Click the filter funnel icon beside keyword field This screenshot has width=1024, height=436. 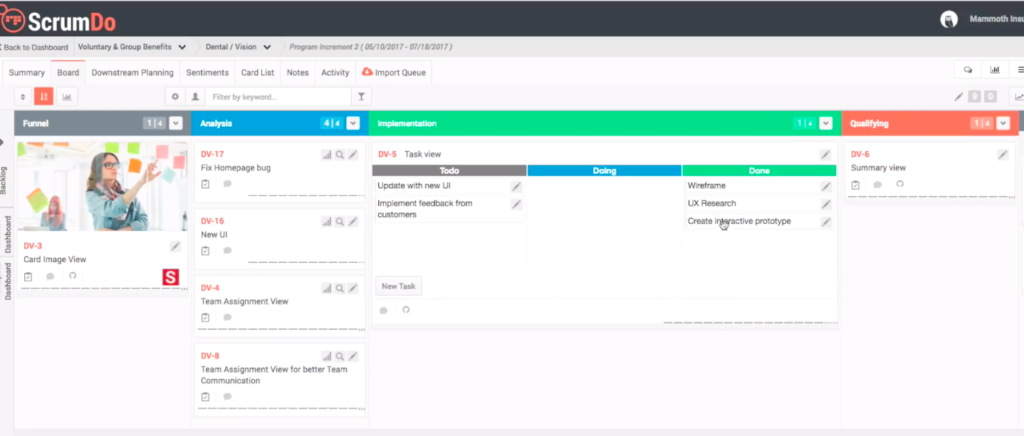point(362,97)
